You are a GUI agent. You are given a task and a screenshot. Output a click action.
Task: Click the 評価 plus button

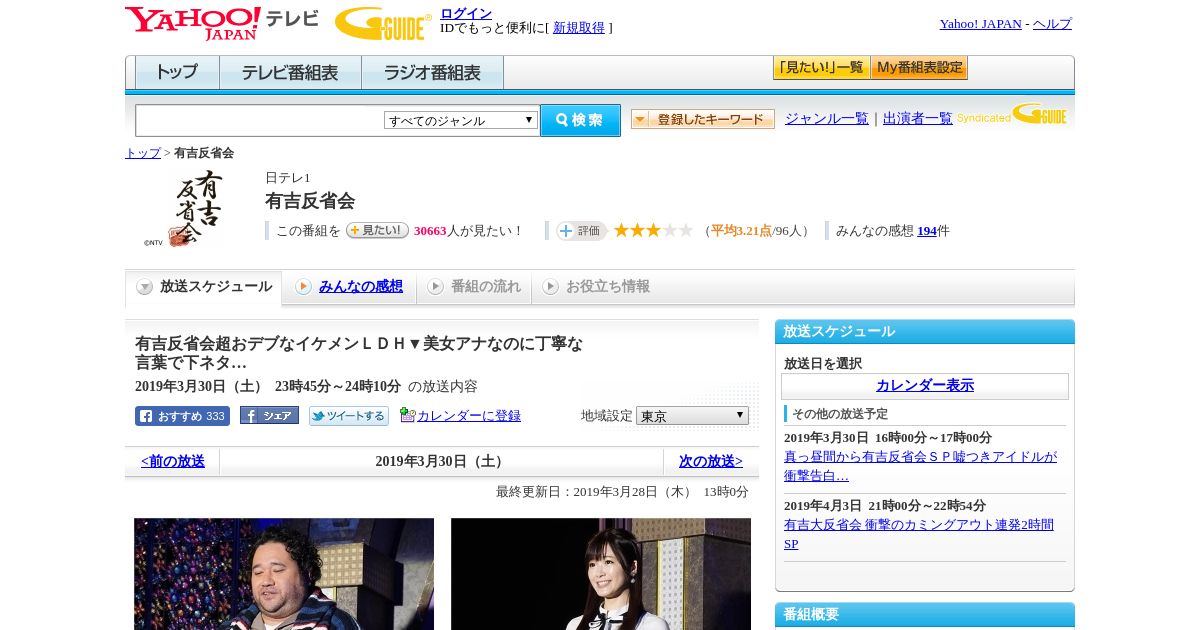582,231
